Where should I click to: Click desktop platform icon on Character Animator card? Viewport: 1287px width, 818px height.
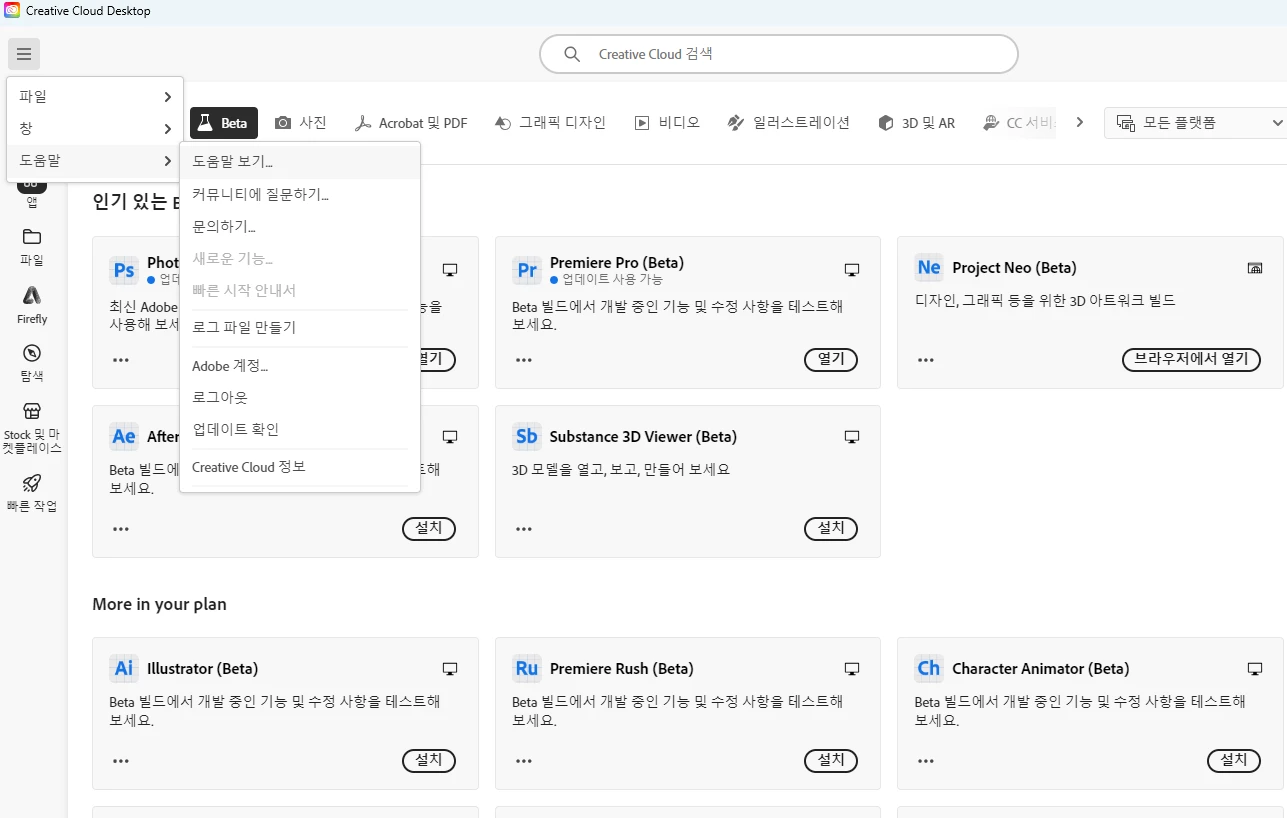[x=1255, y=669]
